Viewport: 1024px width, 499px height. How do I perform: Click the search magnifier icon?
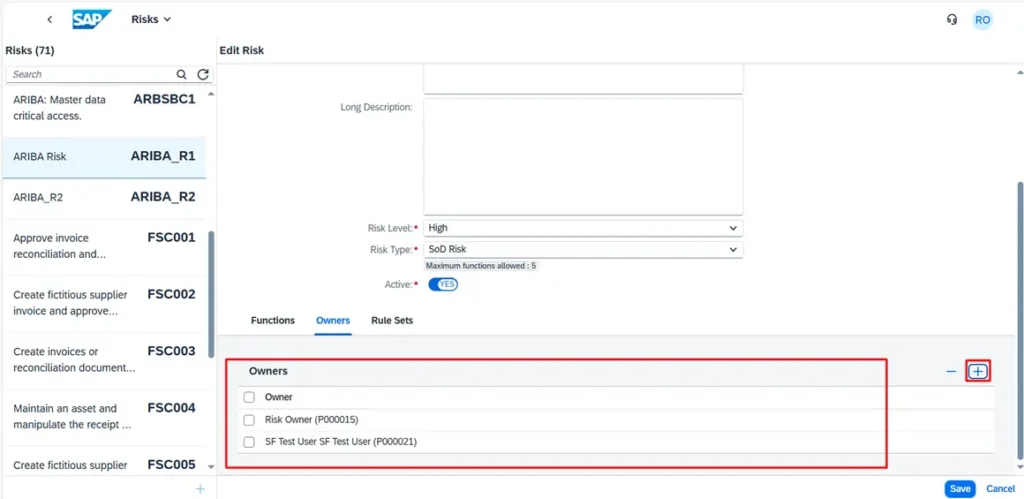point(181,74)
